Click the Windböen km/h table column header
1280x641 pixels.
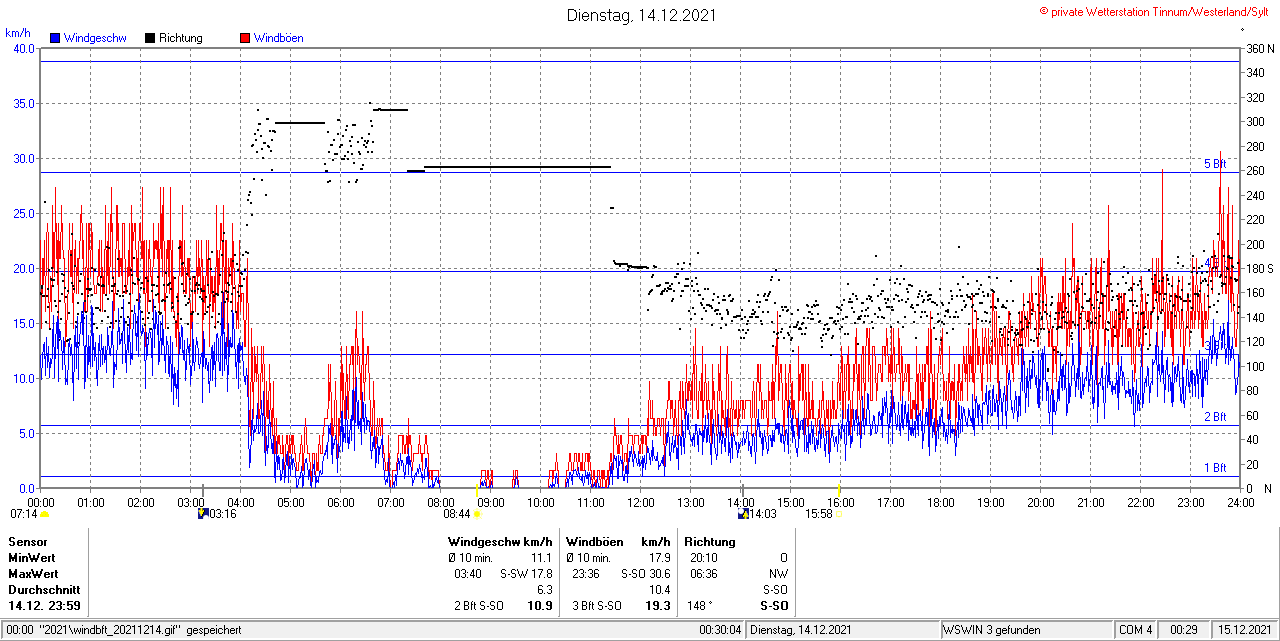(x=618, y=541)
